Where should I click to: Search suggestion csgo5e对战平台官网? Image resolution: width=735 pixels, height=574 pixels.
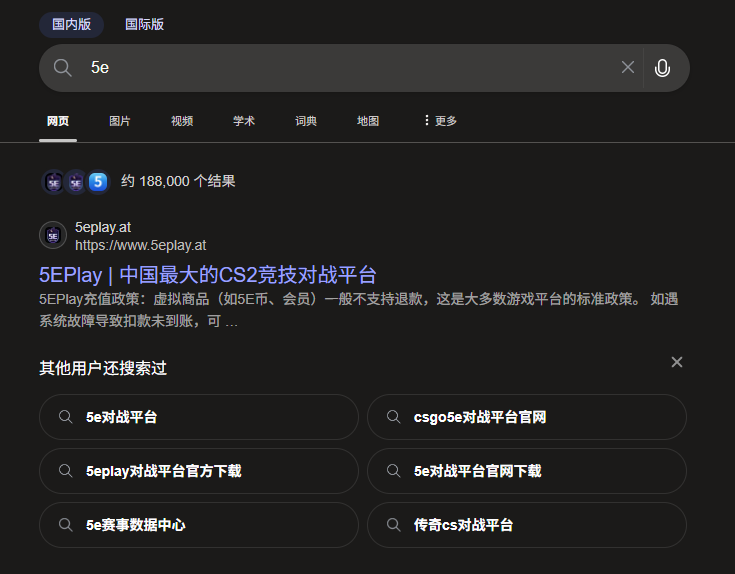click(x=527, y=417)
